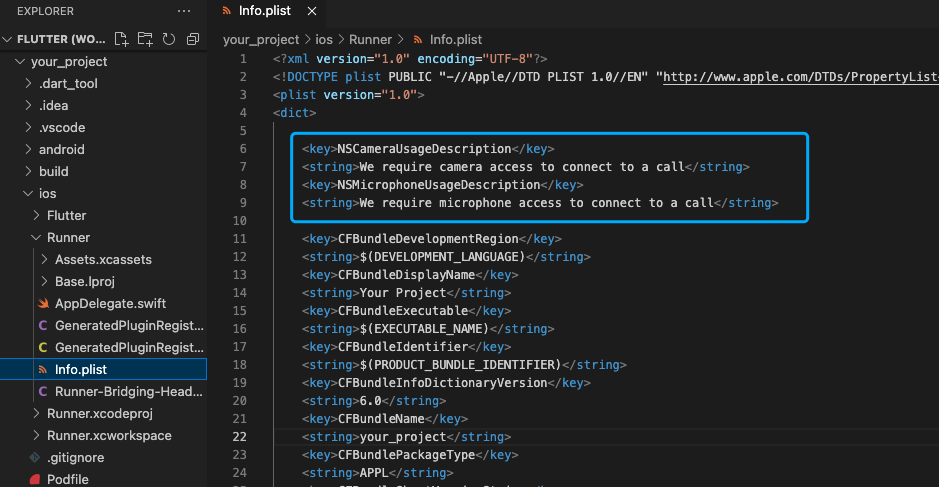The width and height of the screenshot is (939, 487).
Task: Open the Podfile in the file tree
Action: point(67,479)
